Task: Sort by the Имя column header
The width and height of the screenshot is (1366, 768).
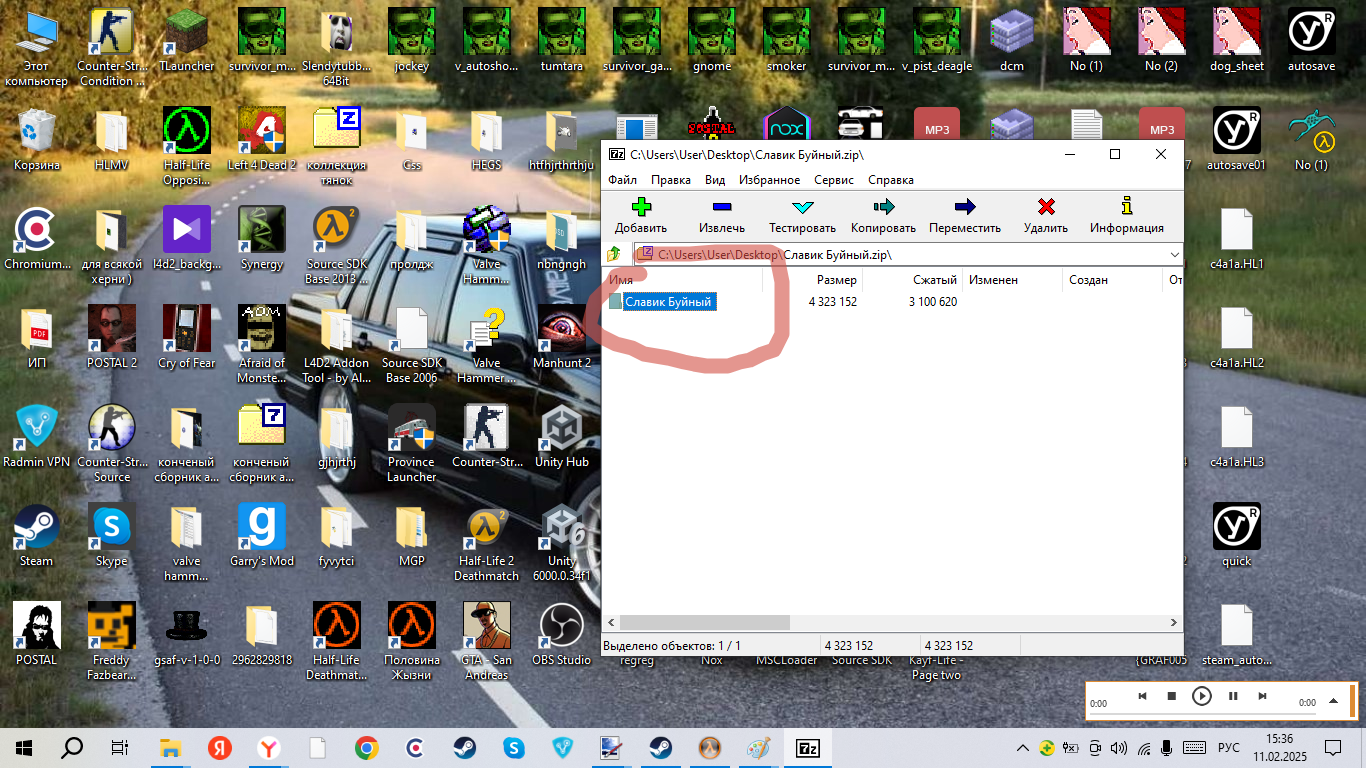Action: [683, 280]
